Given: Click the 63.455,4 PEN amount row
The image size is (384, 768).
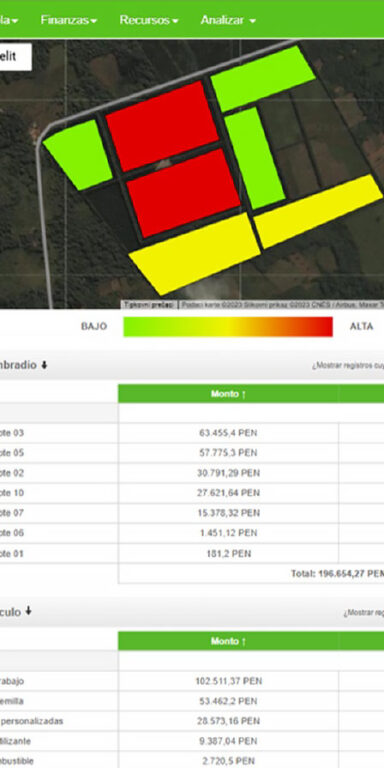Looking at the screenshot, I should 228,433.
